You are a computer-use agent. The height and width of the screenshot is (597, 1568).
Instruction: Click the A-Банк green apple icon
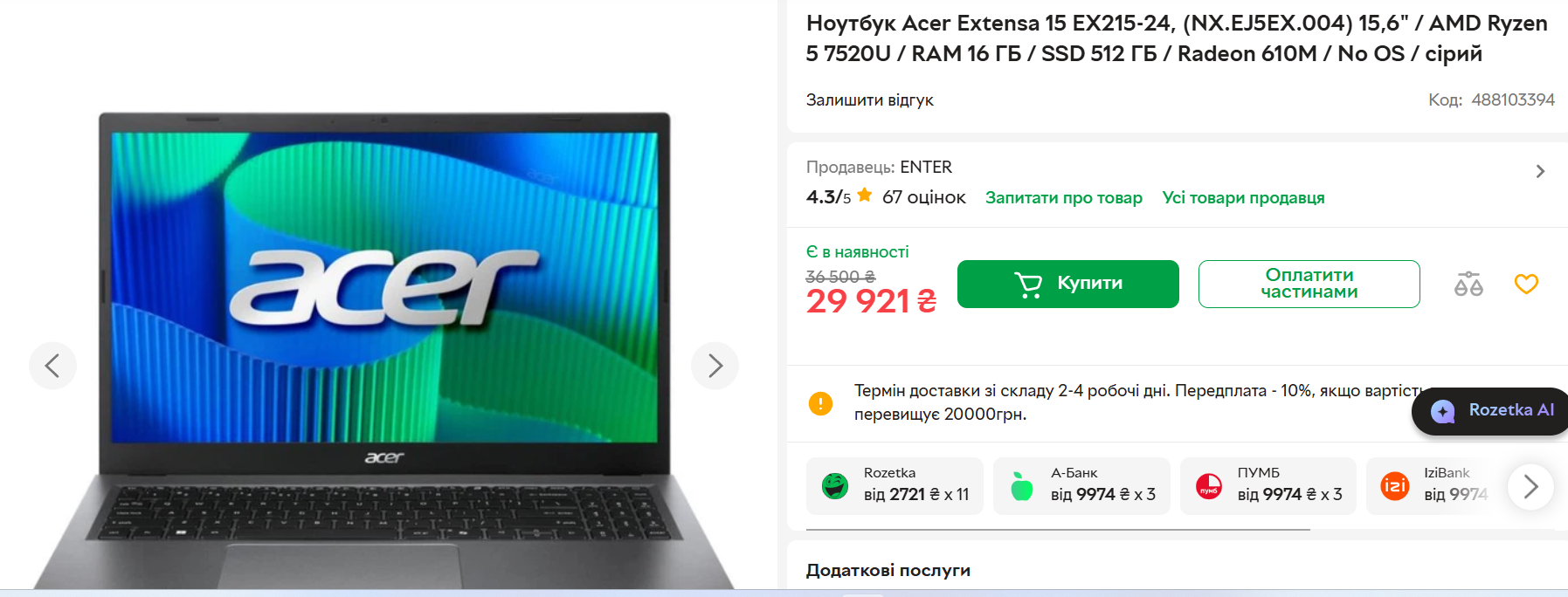coord(1021,485)
